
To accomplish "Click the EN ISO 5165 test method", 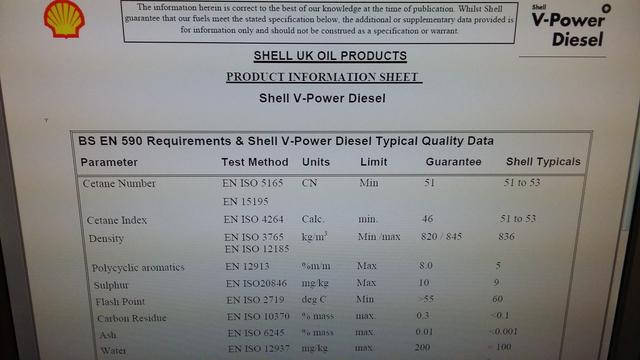I will (253, 183).
